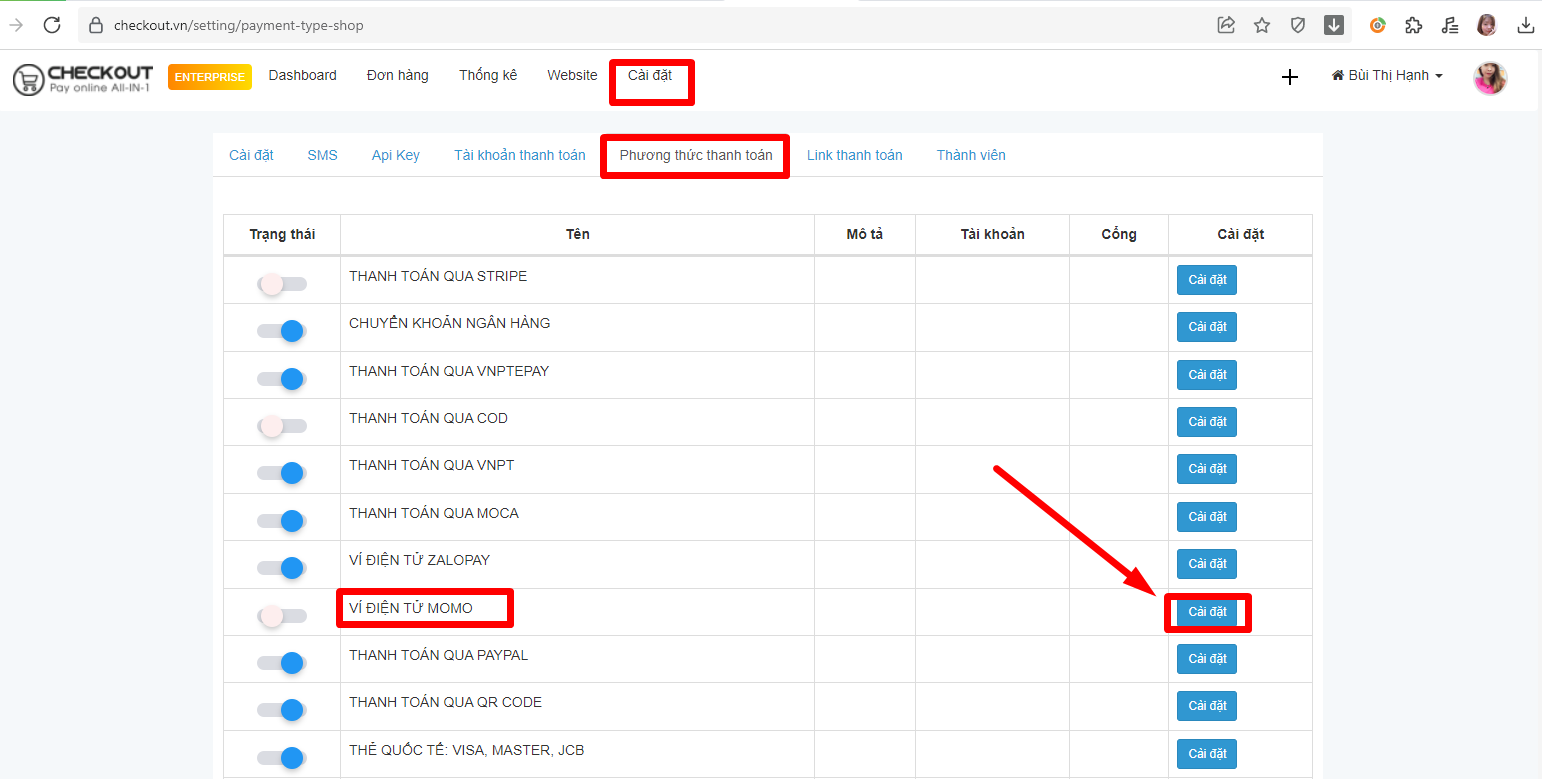The height and width of the screenshot is (779, 1542).
Task: Select the Phương thức thanh toán tab
Action: coord(696,155)
